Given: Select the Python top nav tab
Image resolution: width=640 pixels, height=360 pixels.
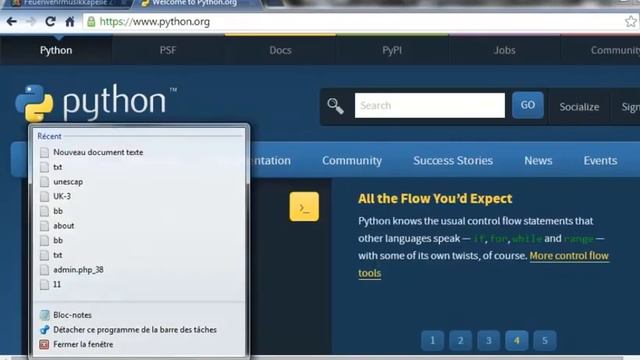Looking at the screenshot, I should pos(56,50).
